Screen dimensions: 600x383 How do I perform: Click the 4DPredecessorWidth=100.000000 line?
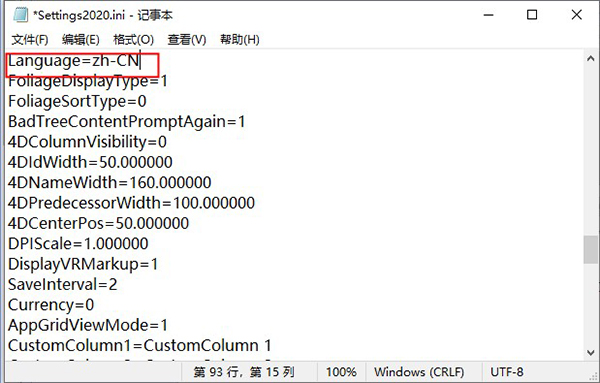131,203
